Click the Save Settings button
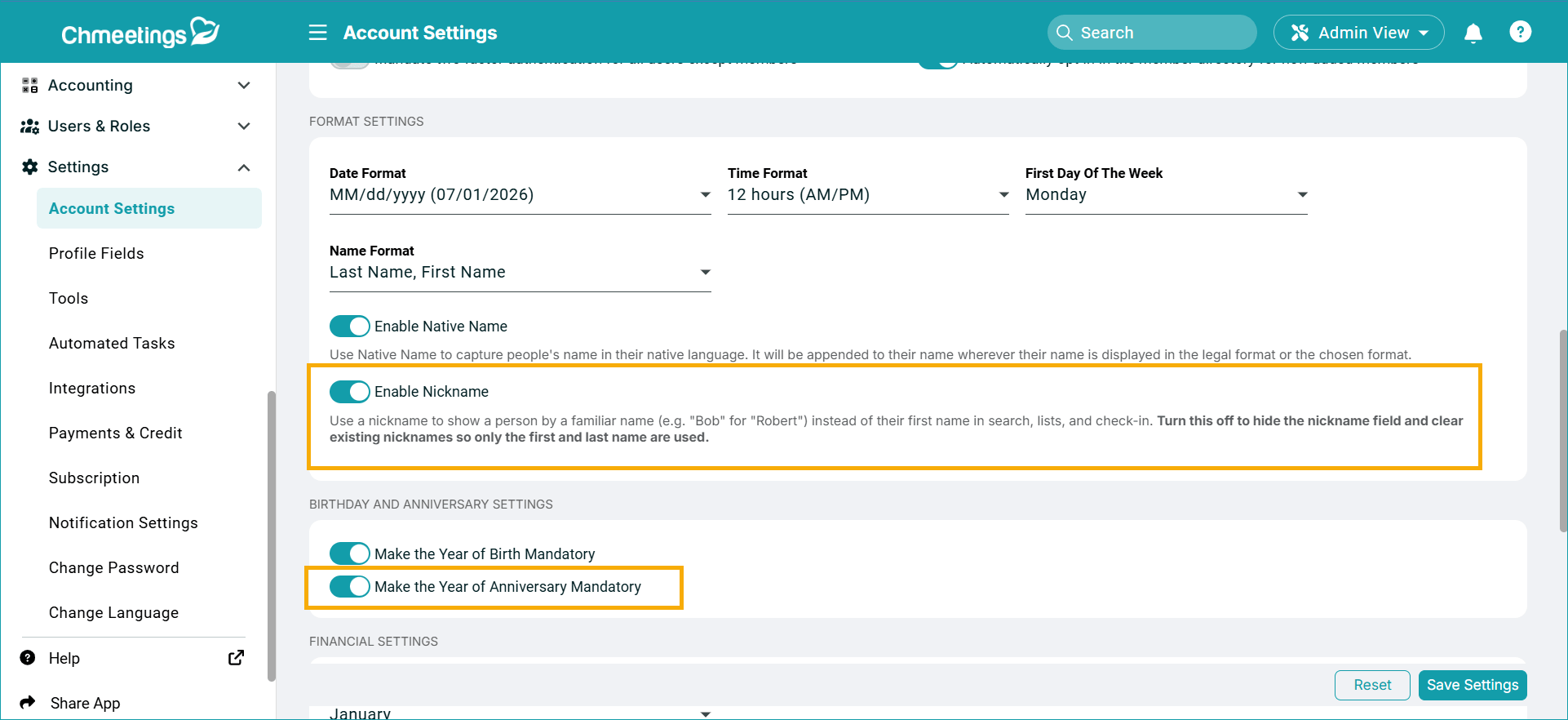1568x720 pixels. pyautogui.click(x=1473, y=685)
